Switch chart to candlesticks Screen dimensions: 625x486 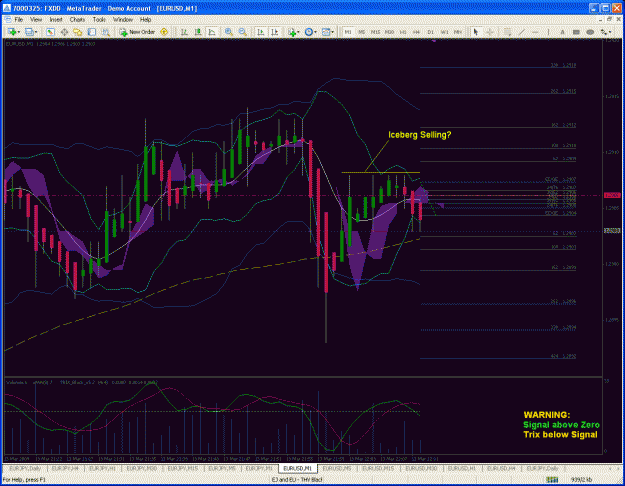pyautogui.click(x=198, y=32)
